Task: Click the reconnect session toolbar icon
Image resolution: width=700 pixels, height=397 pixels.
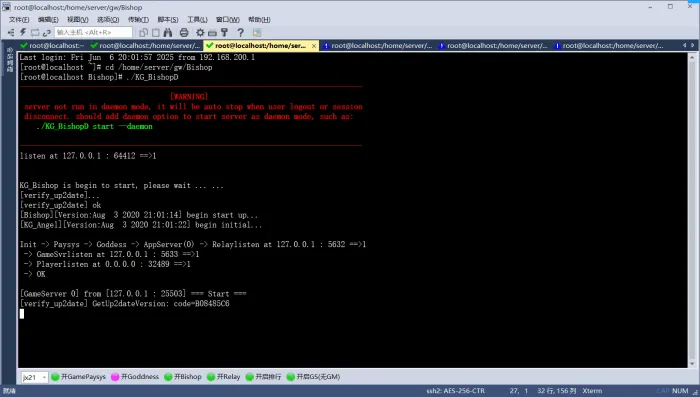Action: pos(35,33)
